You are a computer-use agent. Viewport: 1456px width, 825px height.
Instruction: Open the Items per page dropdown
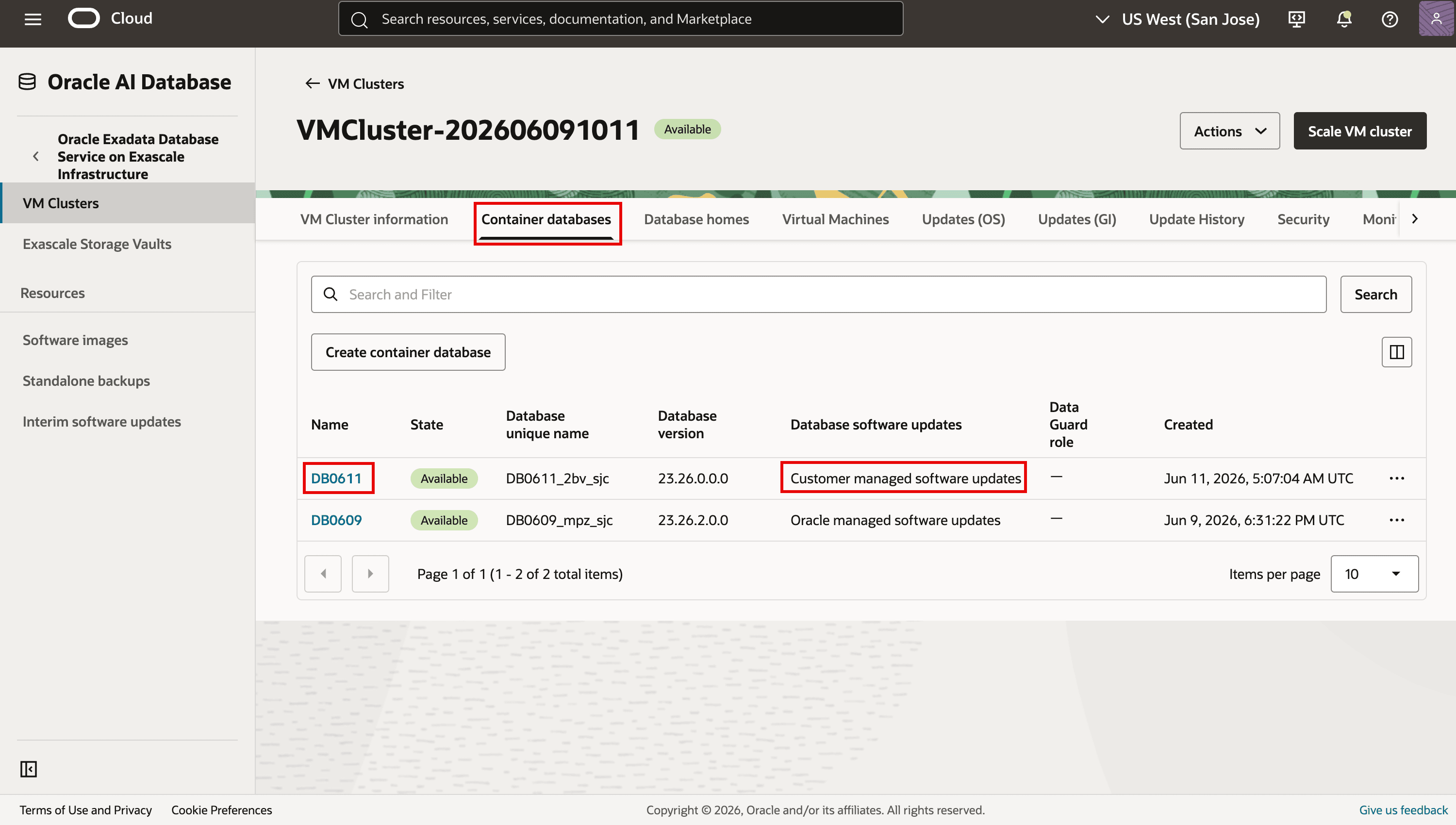coord(1374,574)
